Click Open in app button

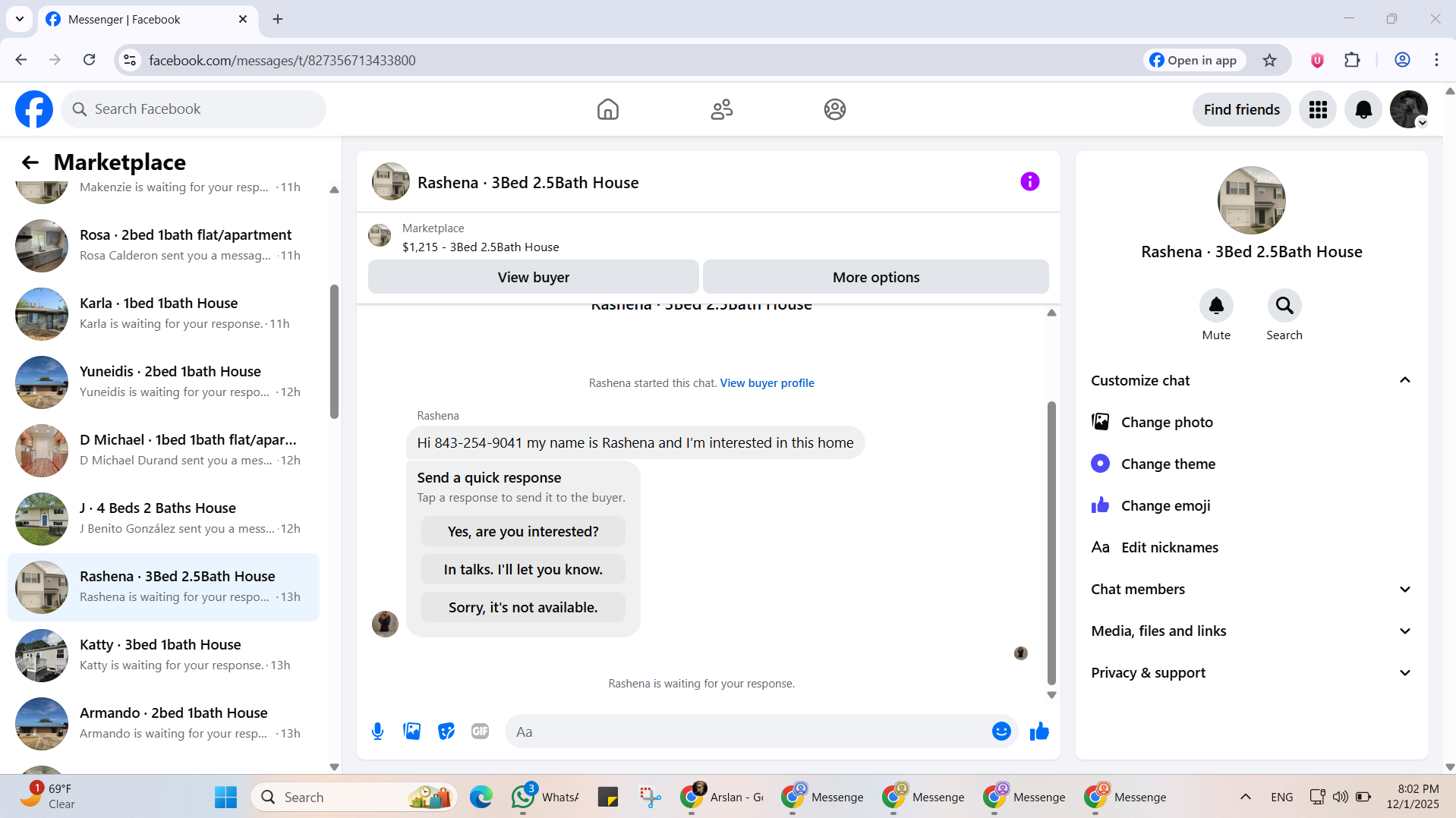tap(1194, 60)
